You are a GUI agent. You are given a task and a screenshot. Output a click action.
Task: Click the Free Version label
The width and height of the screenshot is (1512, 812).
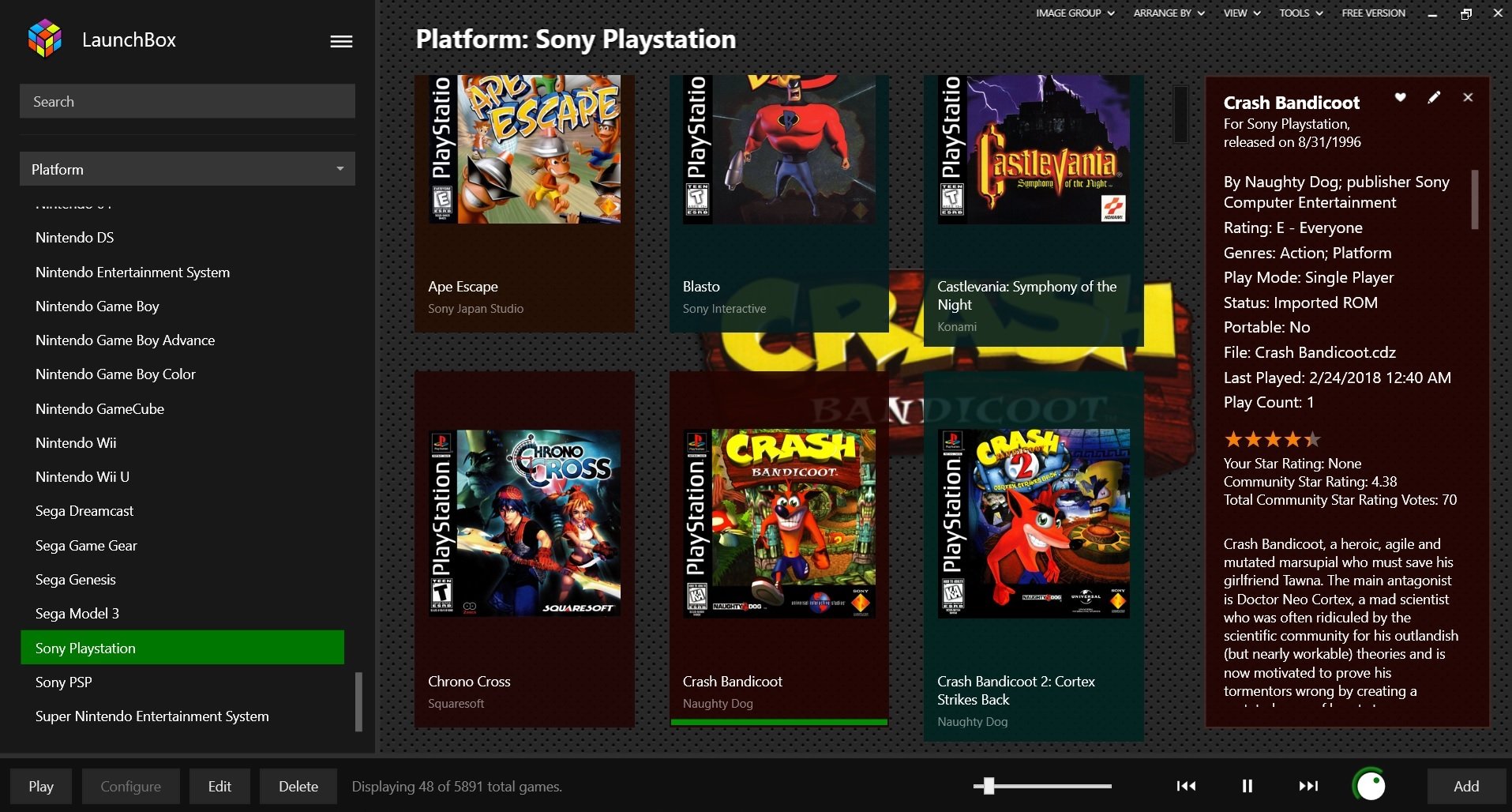tap(1373, 13)
